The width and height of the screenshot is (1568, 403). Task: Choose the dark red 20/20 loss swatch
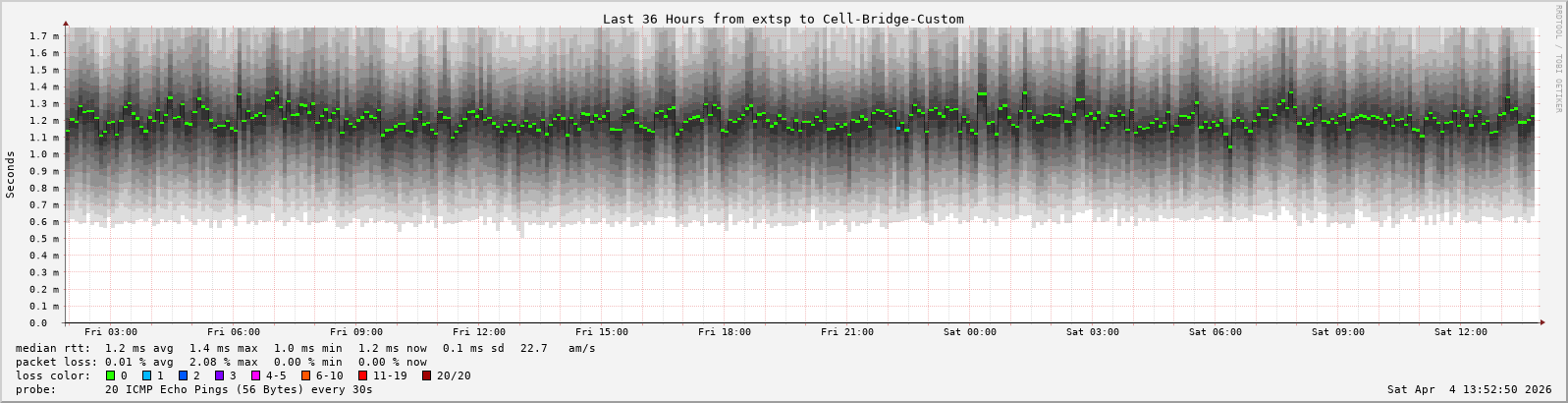pyautogui.click(x=426, y=375)
